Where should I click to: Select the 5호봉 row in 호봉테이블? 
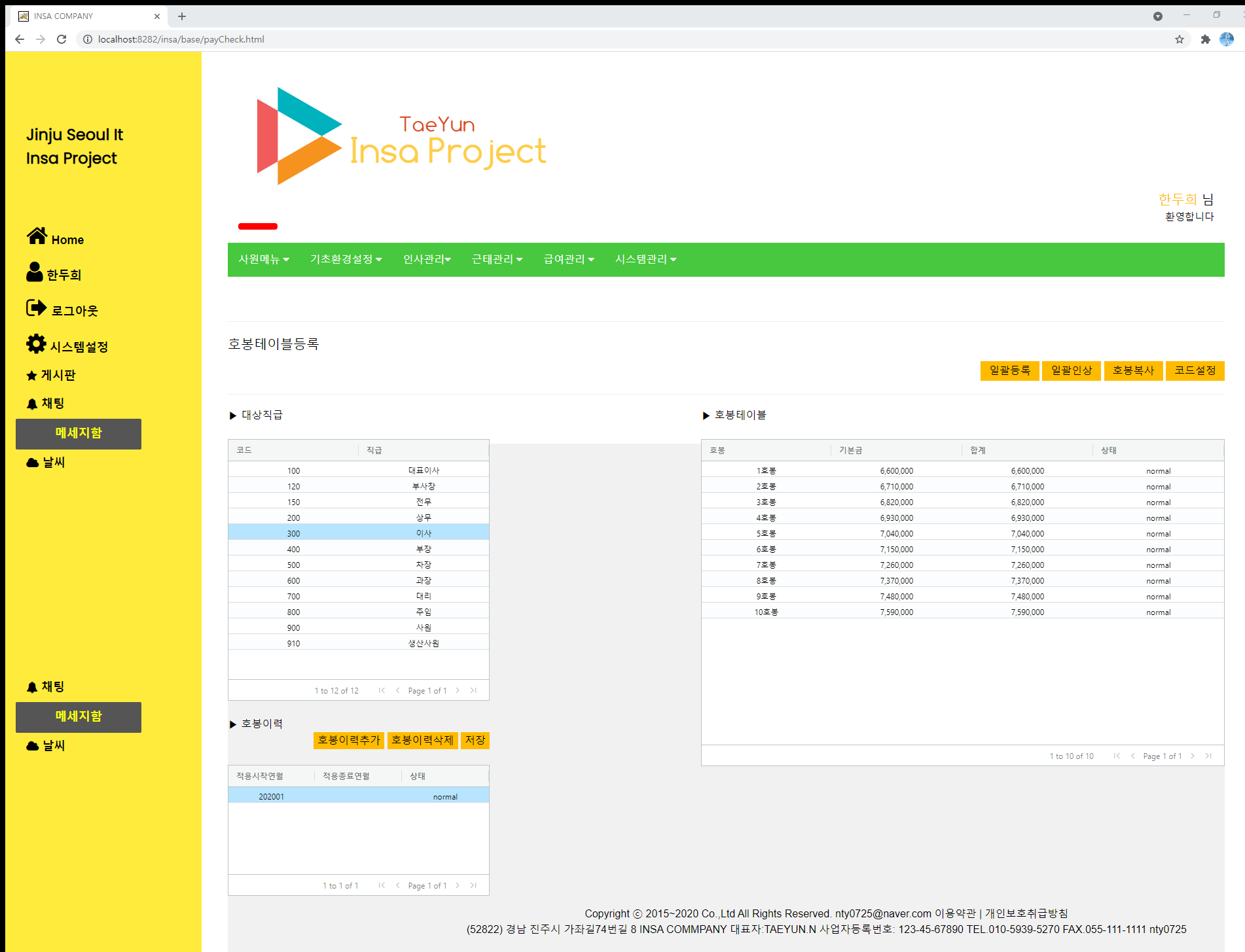[962, 533]
